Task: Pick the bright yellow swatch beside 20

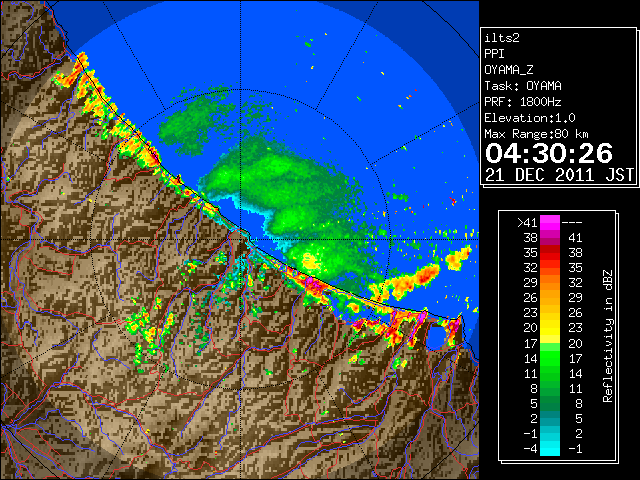Action: tap(550, 328)
